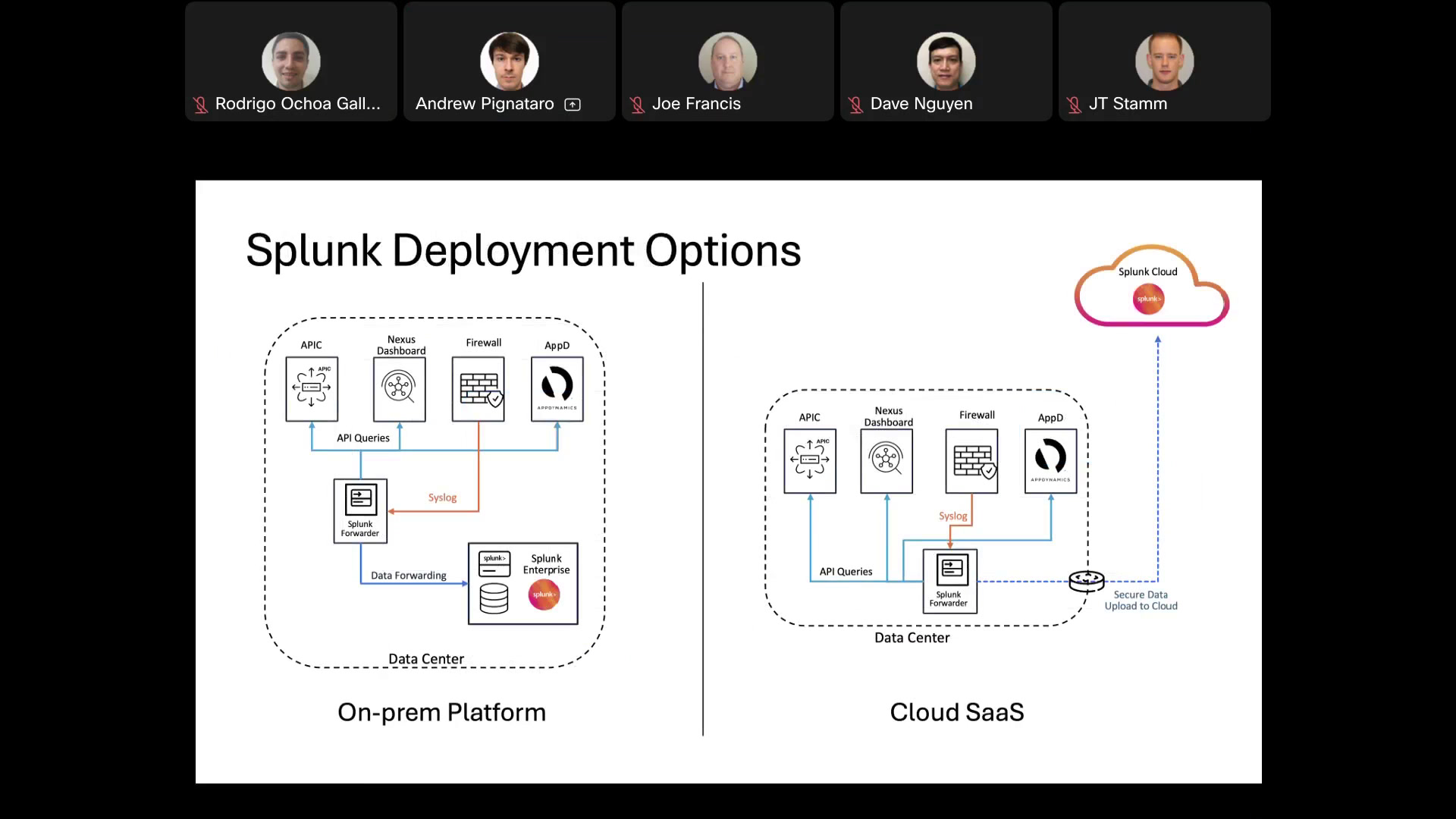Click the 'Splunk Deployment Options' slide title
This screenshot has height=819, width=1456.
(x=523, y=251)
